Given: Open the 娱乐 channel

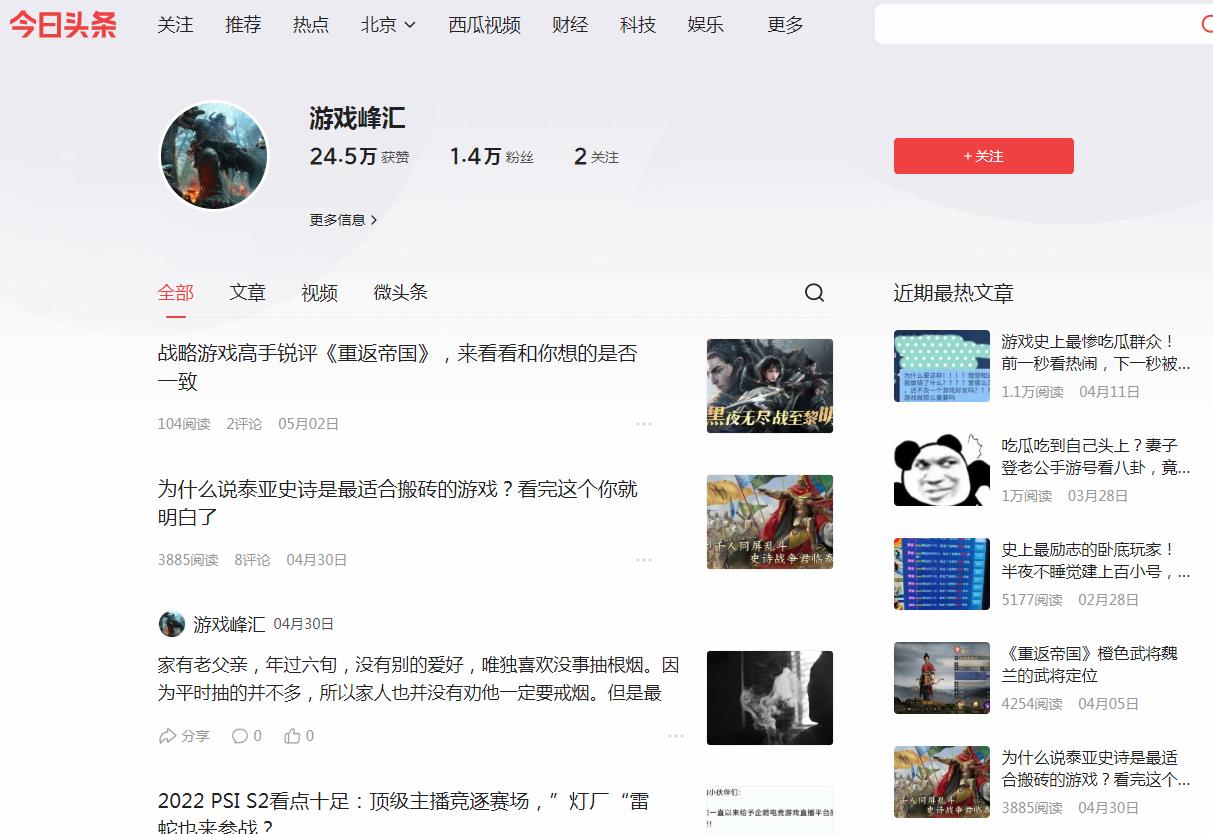Looking at the screenshot, I should tap(706, 25).
